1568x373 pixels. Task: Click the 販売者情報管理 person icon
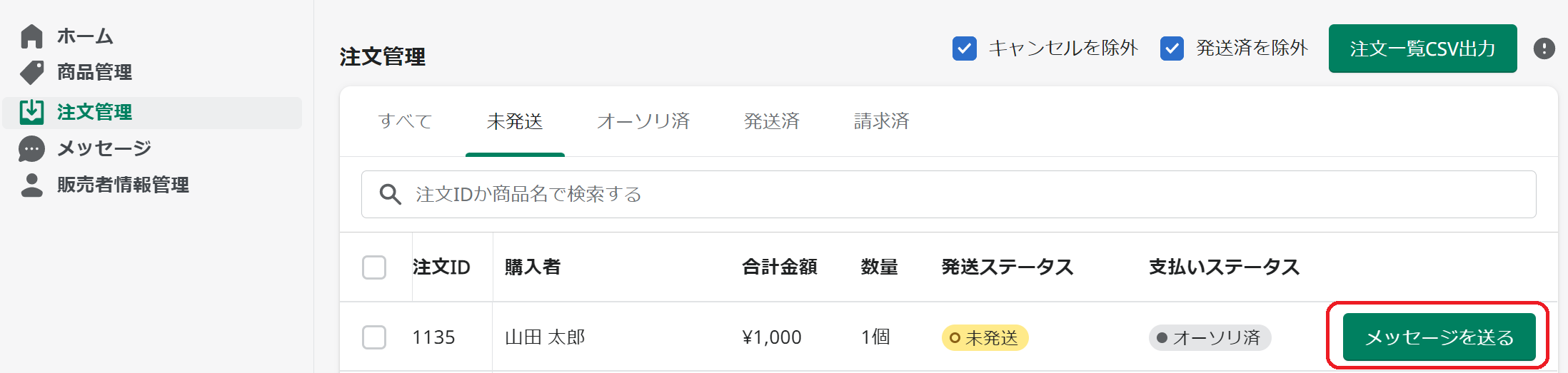coord(32,185)
